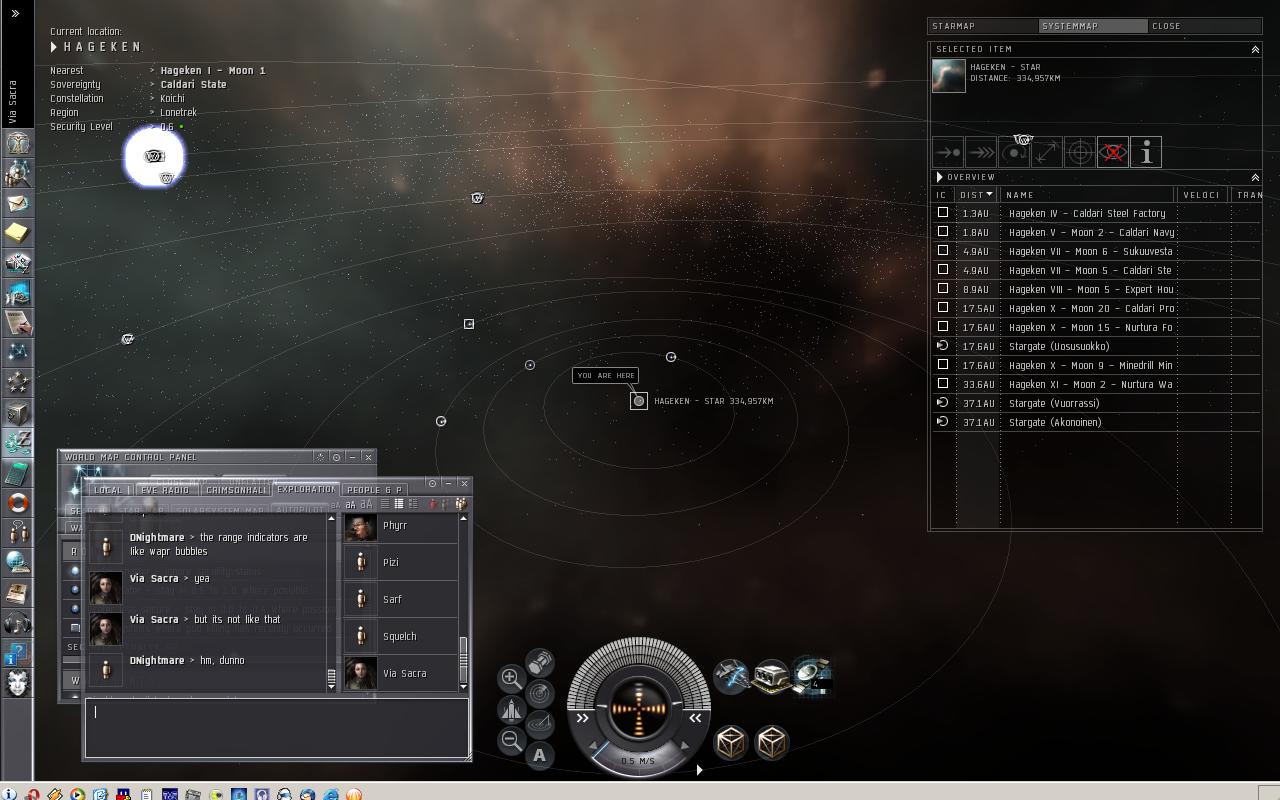Select Stargate (Vuorrassi) in overview
The image size is (1280, 800).
click(x=1095, y=403)
